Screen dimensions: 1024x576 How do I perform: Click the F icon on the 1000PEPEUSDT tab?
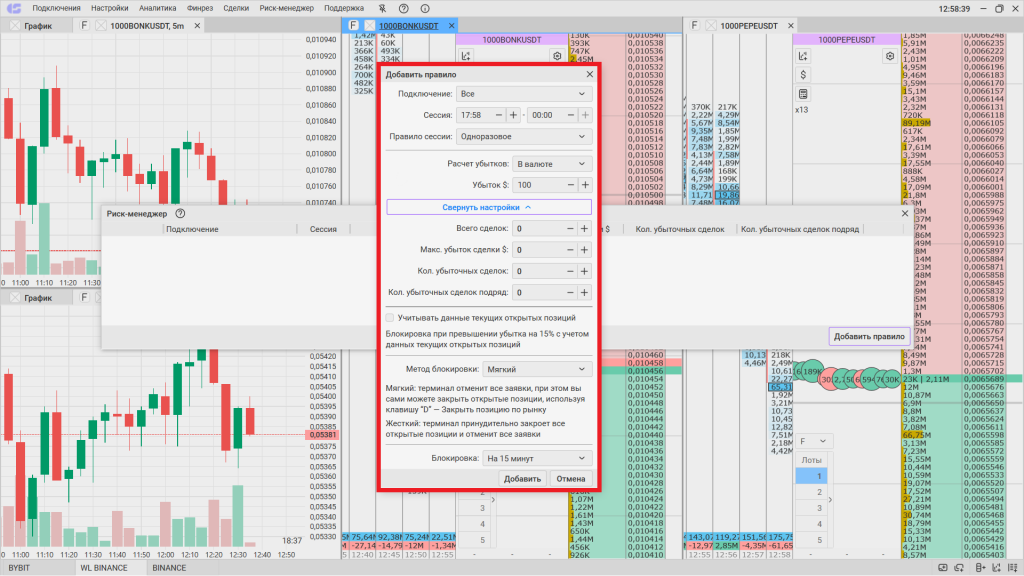[694, 25]
